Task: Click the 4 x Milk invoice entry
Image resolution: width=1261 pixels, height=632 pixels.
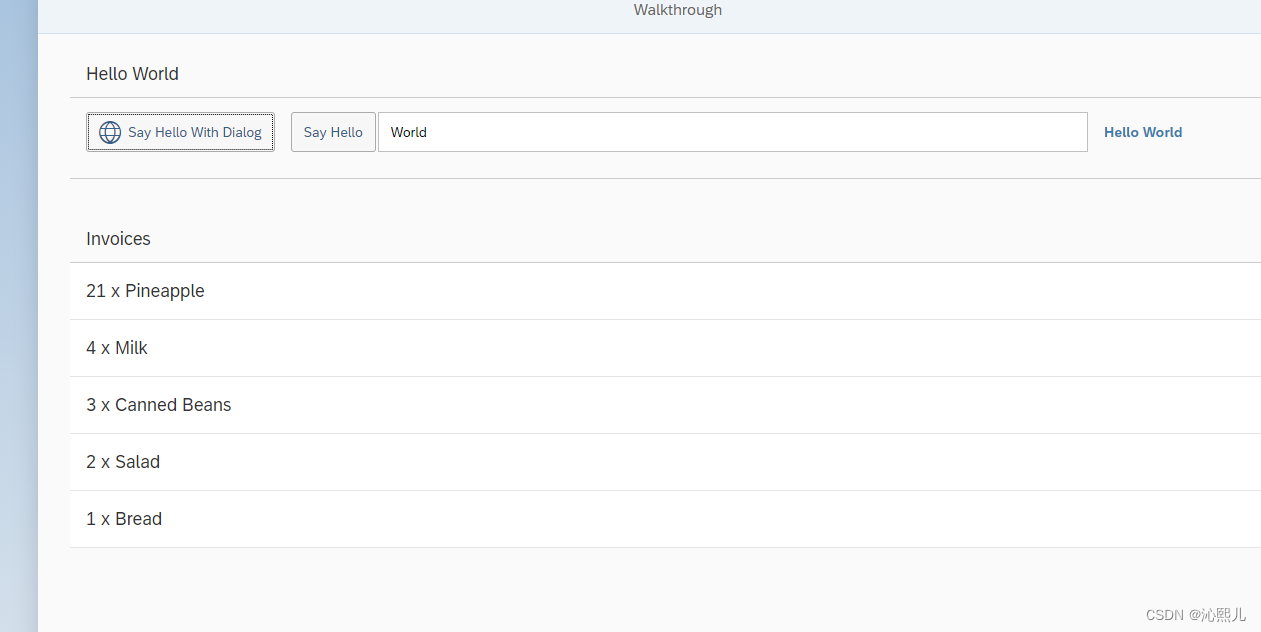Action: [x=116, y=348]
